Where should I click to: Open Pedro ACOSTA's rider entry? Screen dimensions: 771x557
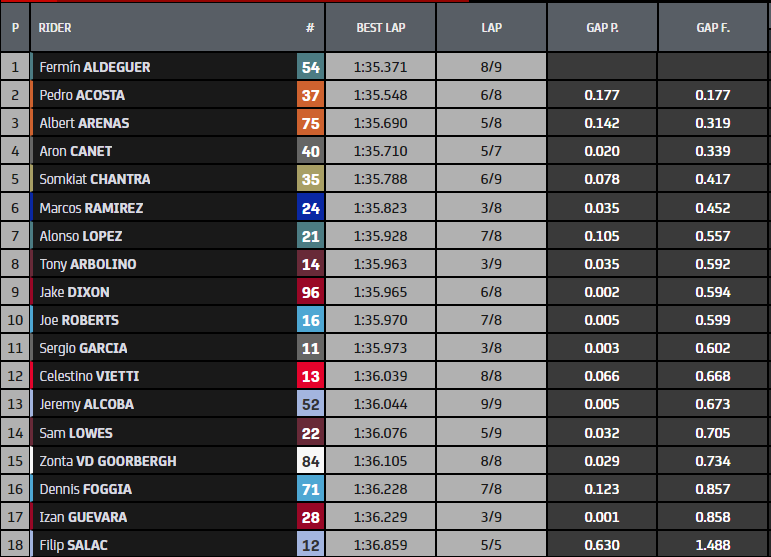pyautogui.click(x=82, y=95)
